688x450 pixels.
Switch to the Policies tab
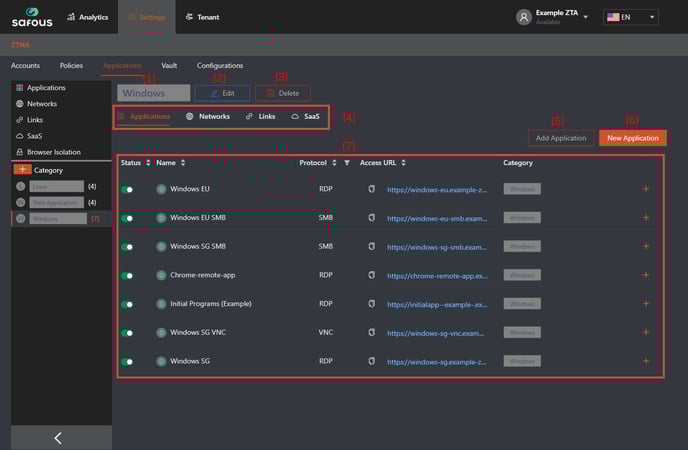71,65
